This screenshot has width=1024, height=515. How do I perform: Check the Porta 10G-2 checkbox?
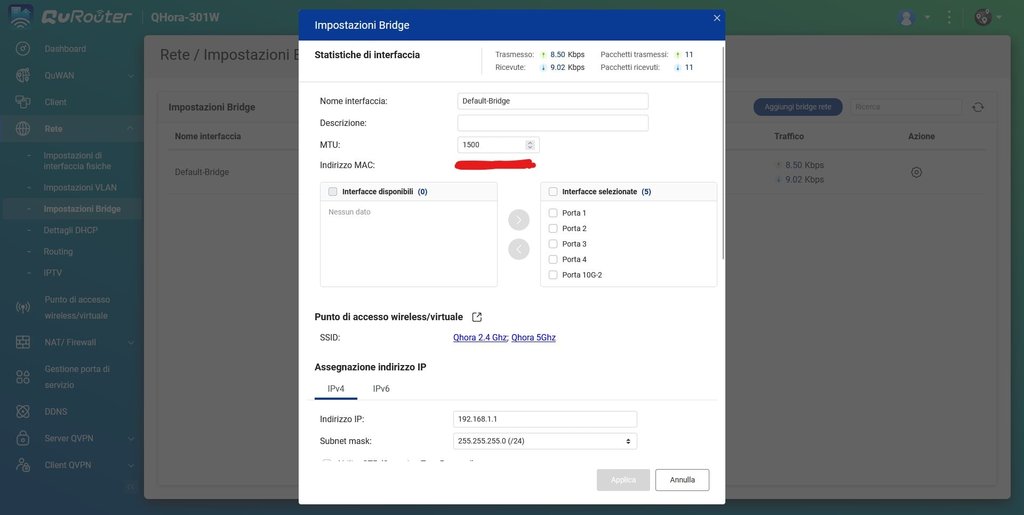tap(553, 275)
